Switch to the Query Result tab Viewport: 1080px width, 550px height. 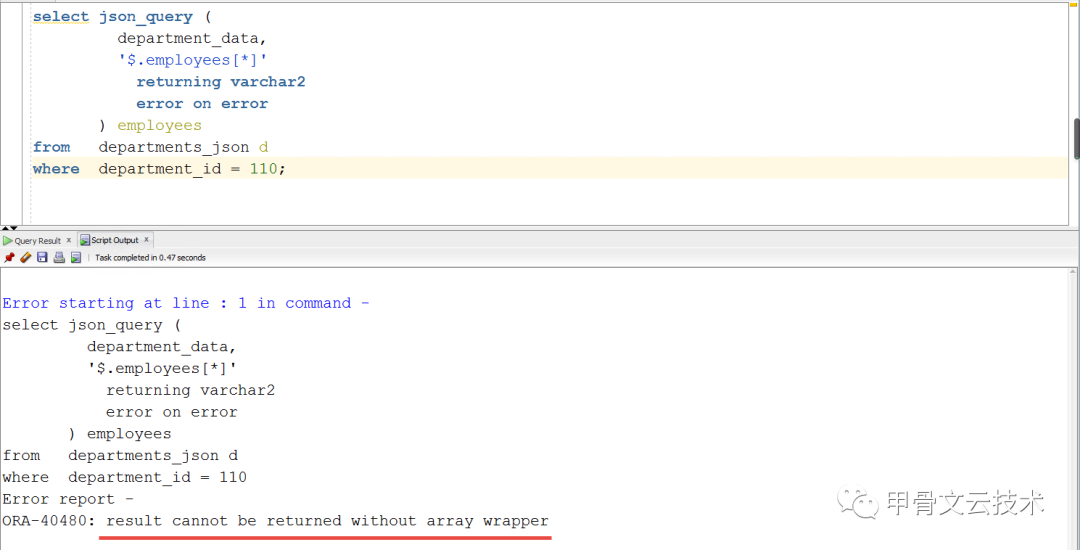(38, 241)
